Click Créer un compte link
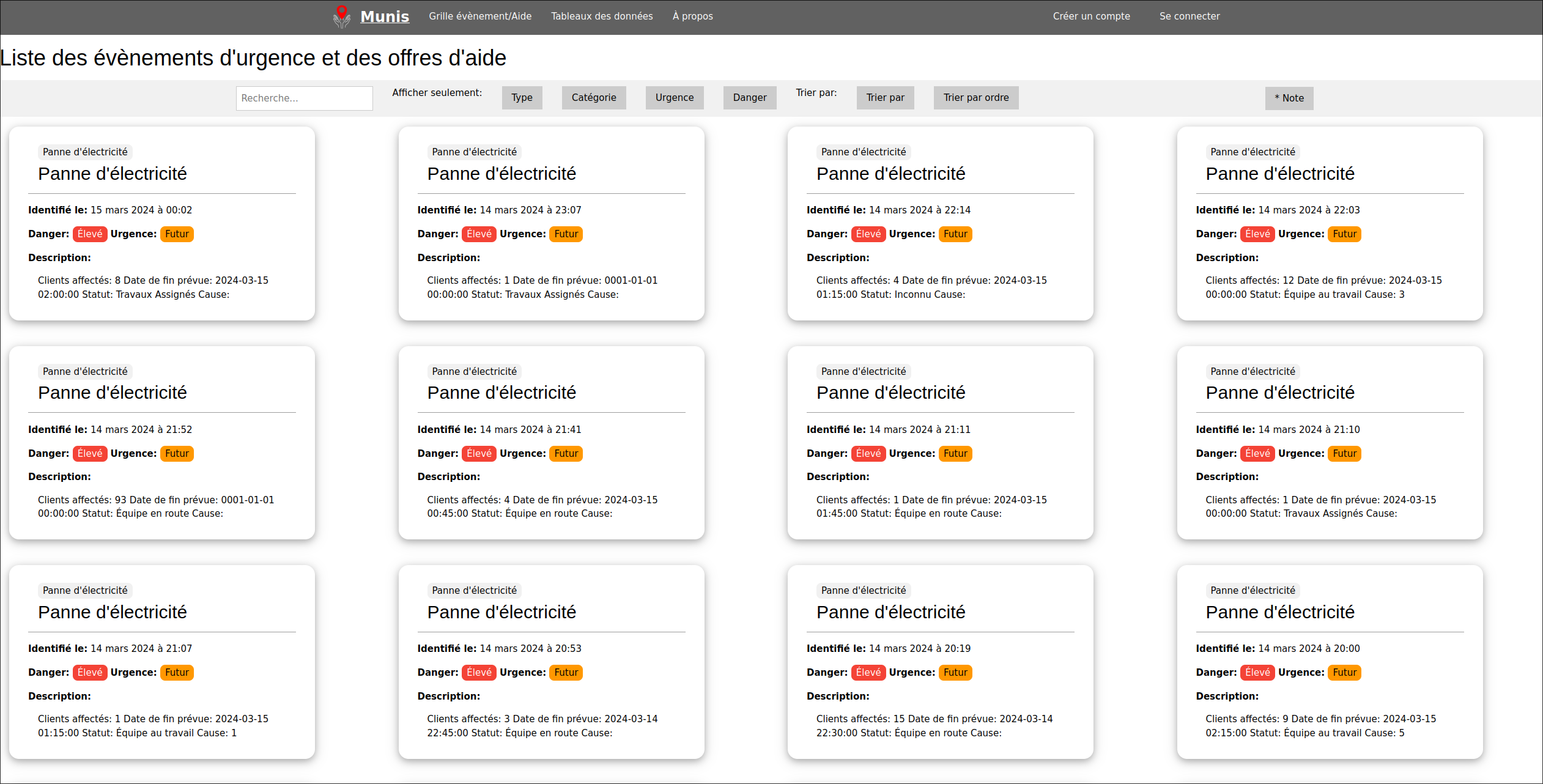The image size is (1543, 784). pyautogui.click(x=1090, y=17)
